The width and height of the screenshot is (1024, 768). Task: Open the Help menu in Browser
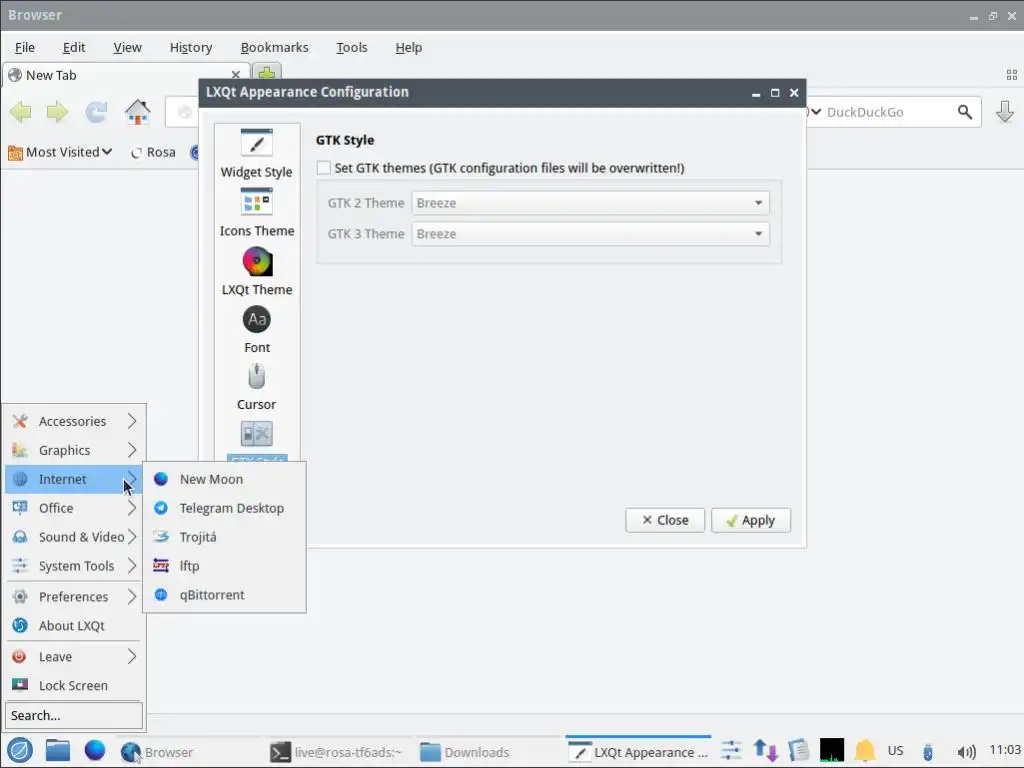(x=409, y=48)
